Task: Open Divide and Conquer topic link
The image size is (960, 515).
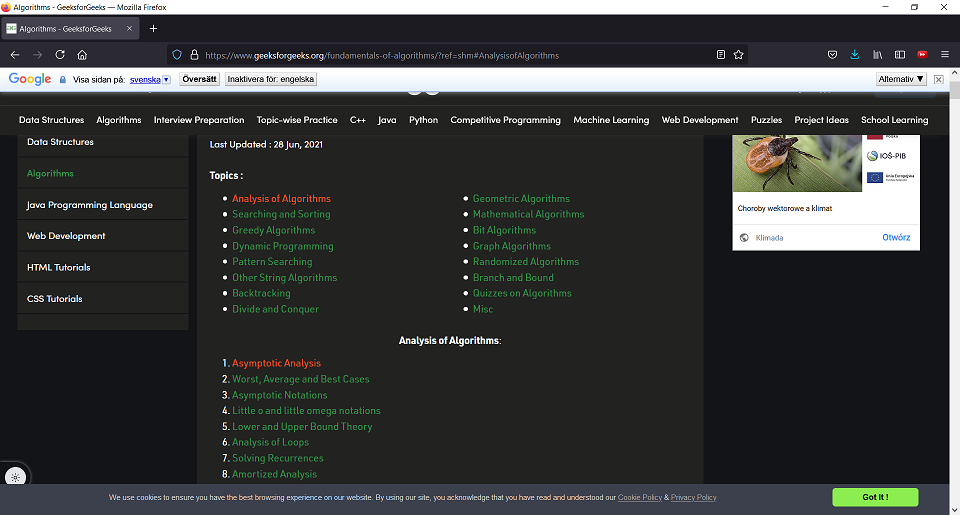Action: (276, 309)
